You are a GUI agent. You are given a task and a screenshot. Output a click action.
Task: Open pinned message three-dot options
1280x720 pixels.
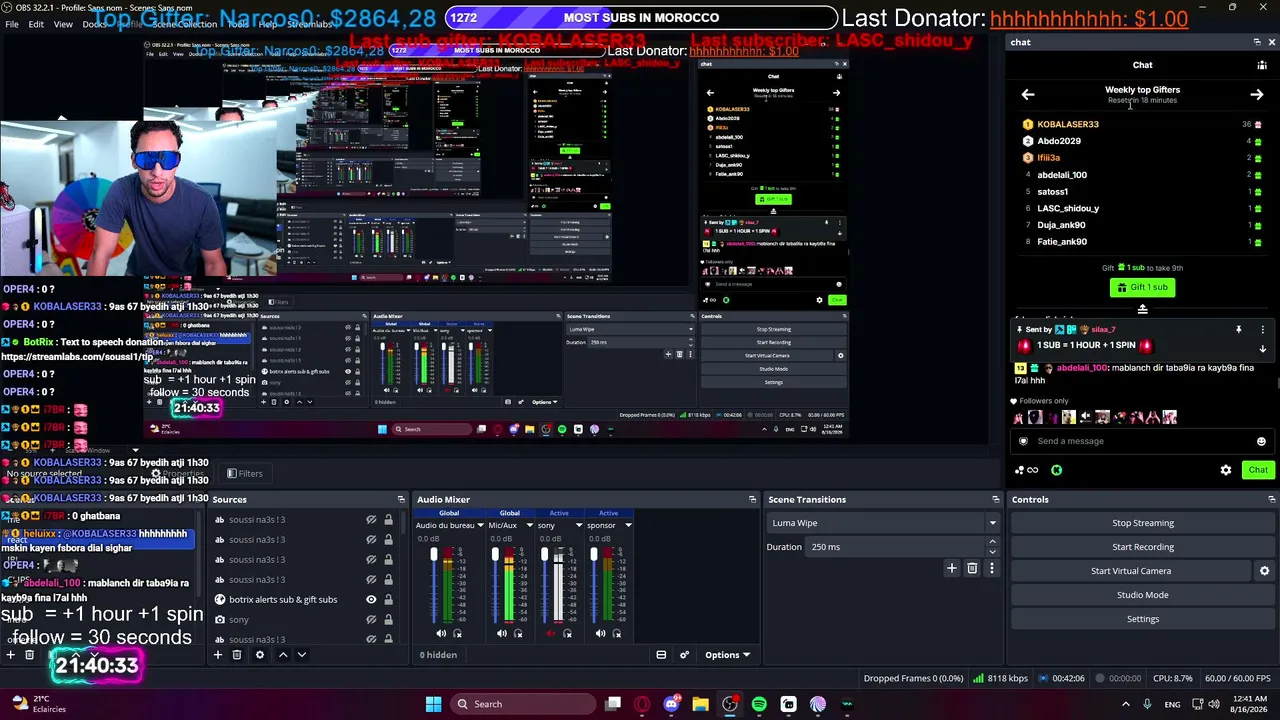1262,329
